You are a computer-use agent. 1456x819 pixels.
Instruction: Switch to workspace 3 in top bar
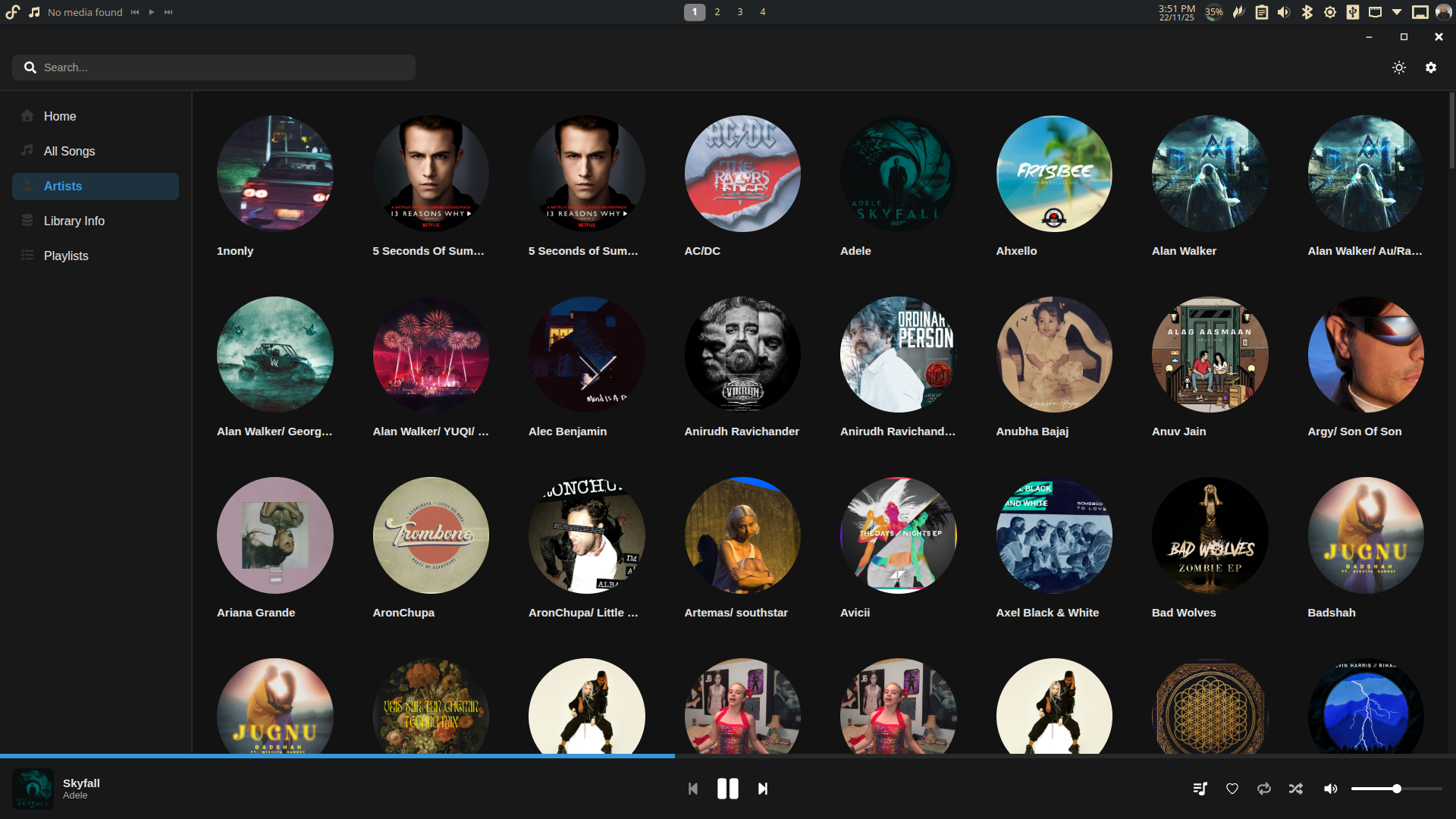coord(739,12)
